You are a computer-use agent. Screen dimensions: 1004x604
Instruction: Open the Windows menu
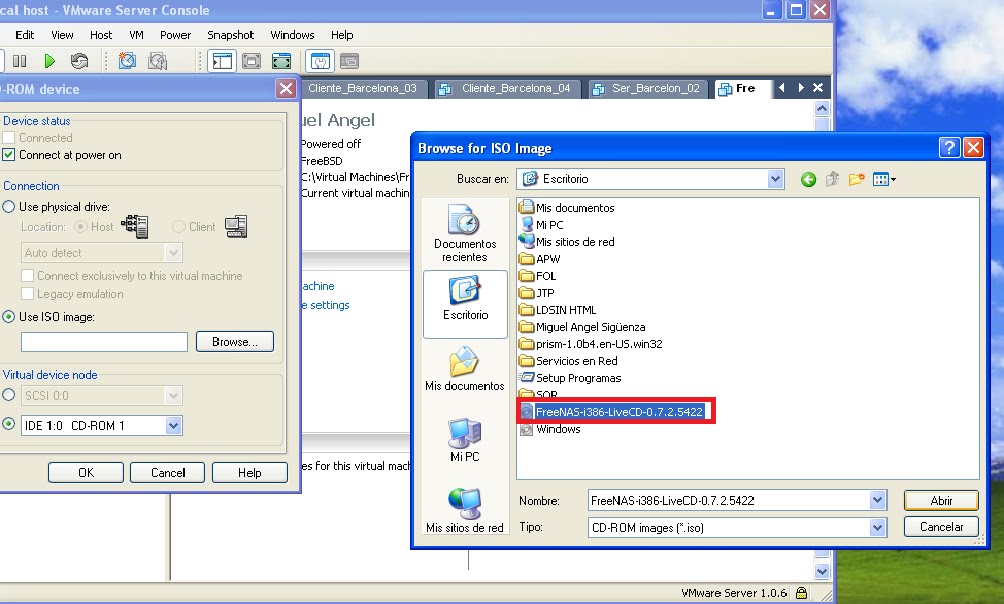(x=292, y=35)
